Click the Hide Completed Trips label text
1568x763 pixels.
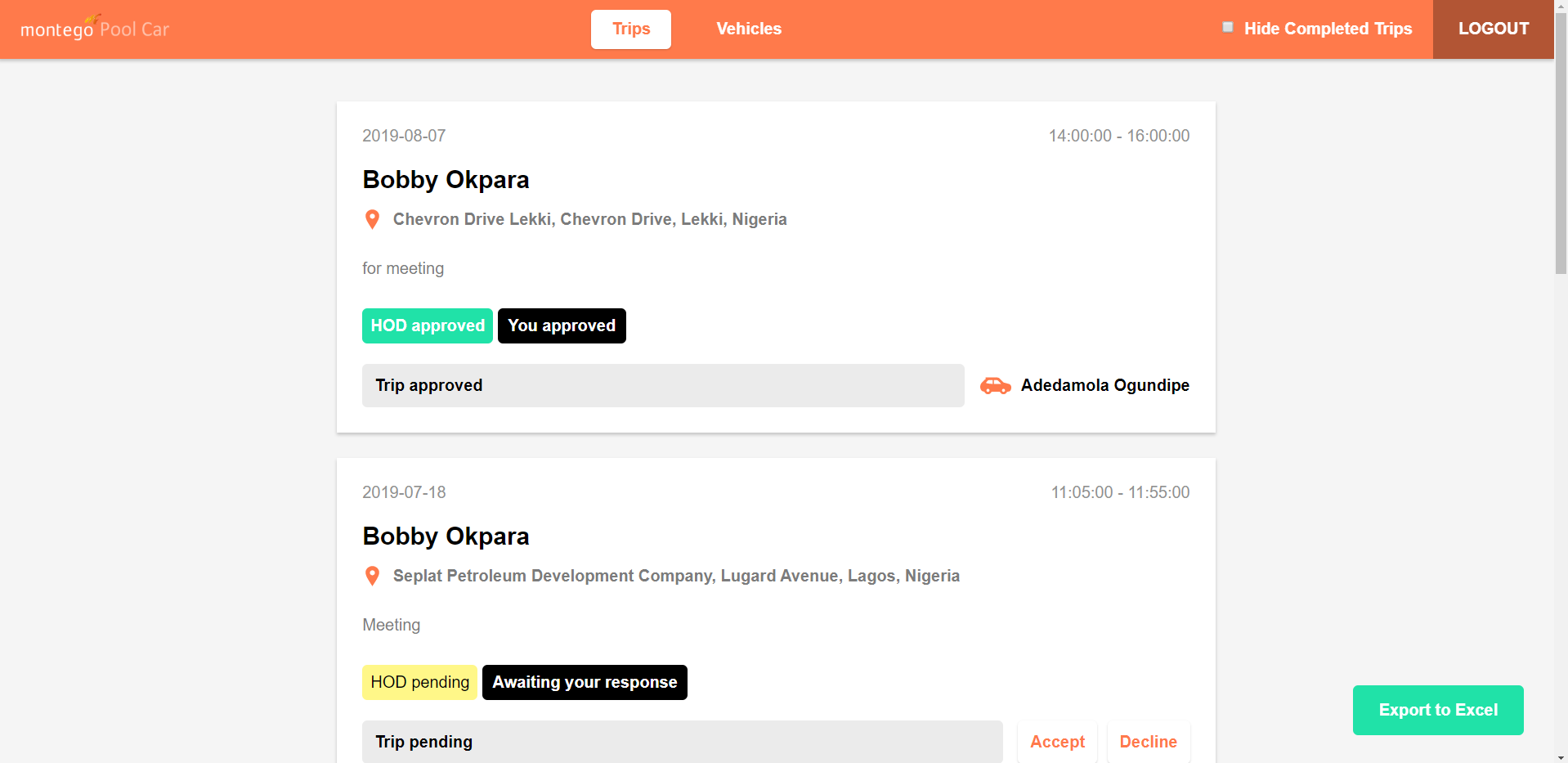pyautogui.click(x=1328, y=29)
